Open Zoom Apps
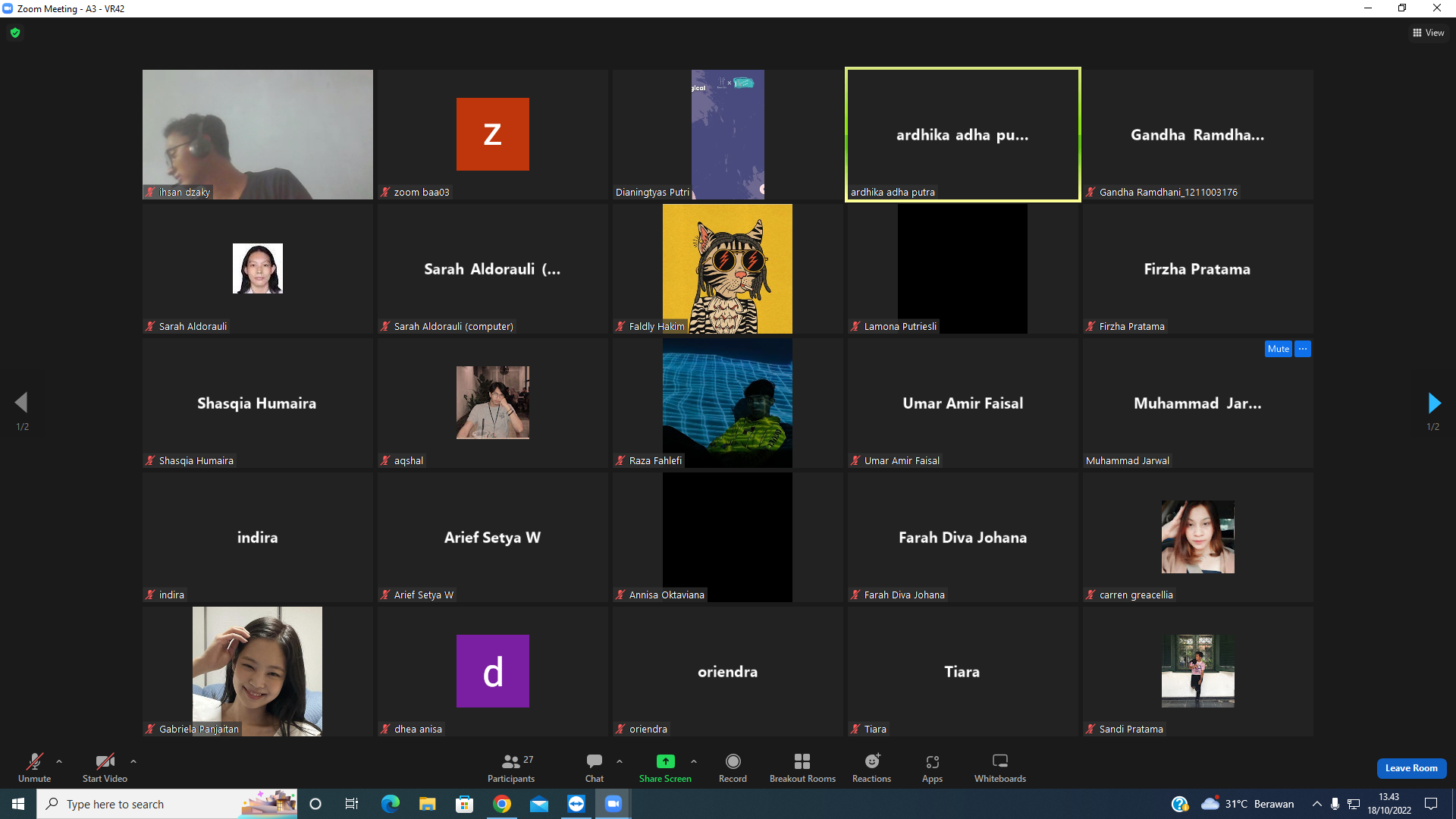 [932, 767]
